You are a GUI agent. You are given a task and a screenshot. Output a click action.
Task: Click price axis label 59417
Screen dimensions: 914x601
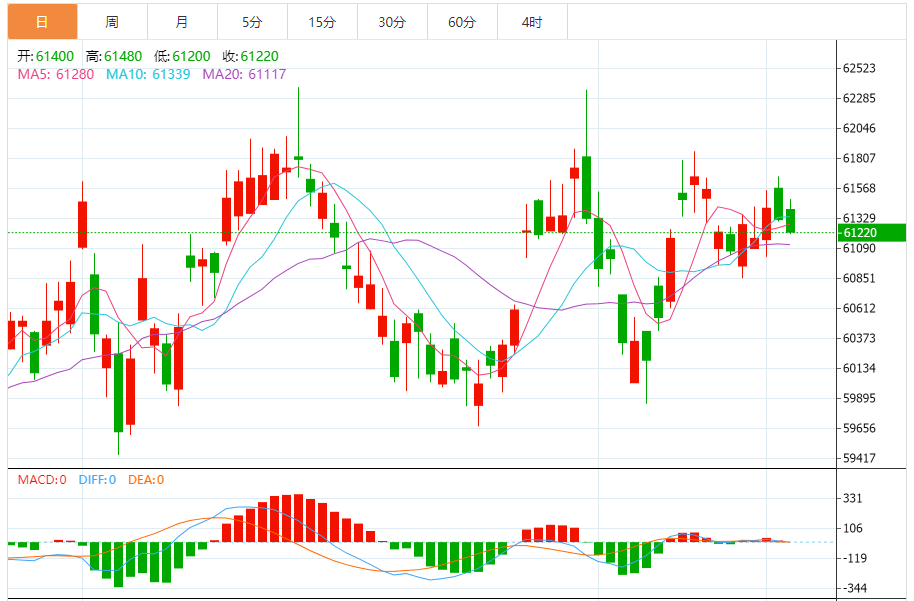click(859, 458)
